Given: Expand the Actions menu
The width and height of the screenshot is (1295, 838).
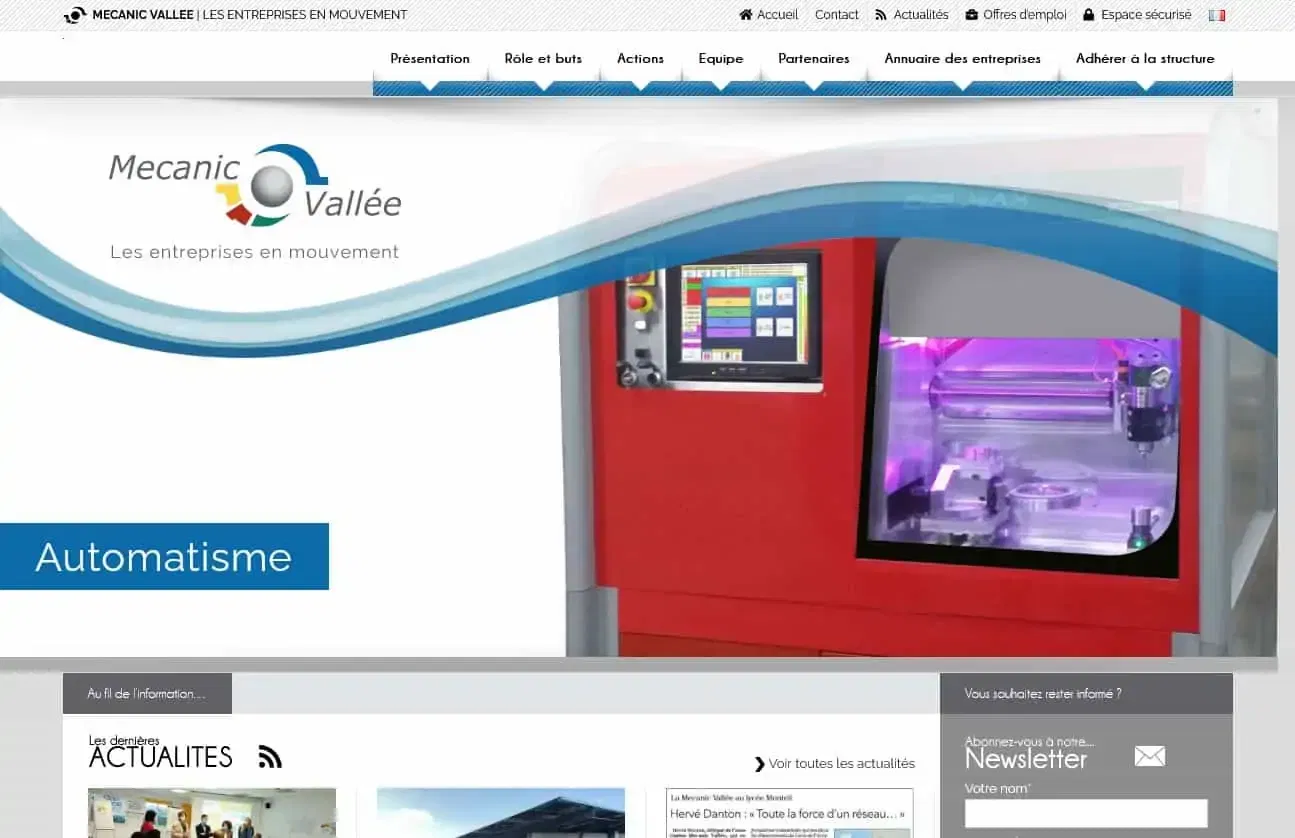Looking at the screenshot, I should pyautogui.click(x=640, y=59).
